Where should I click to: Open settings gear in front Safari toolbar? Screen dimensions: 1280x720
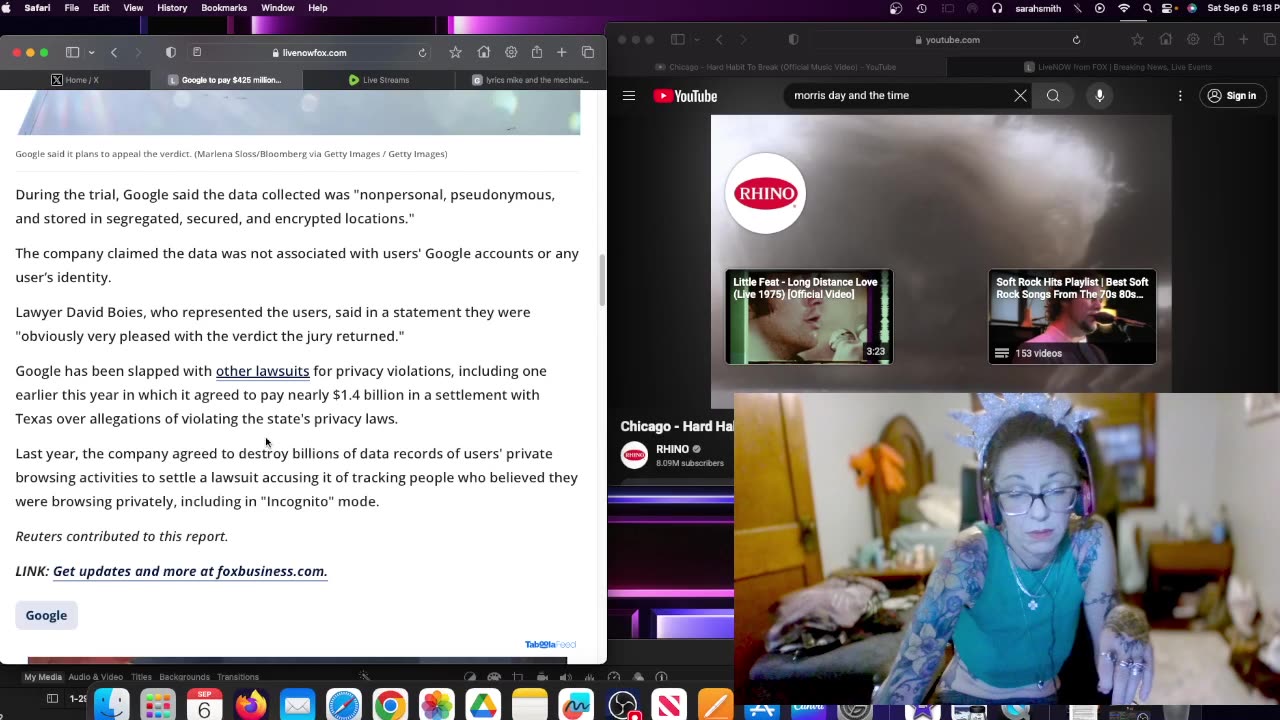tap(511, 52)
